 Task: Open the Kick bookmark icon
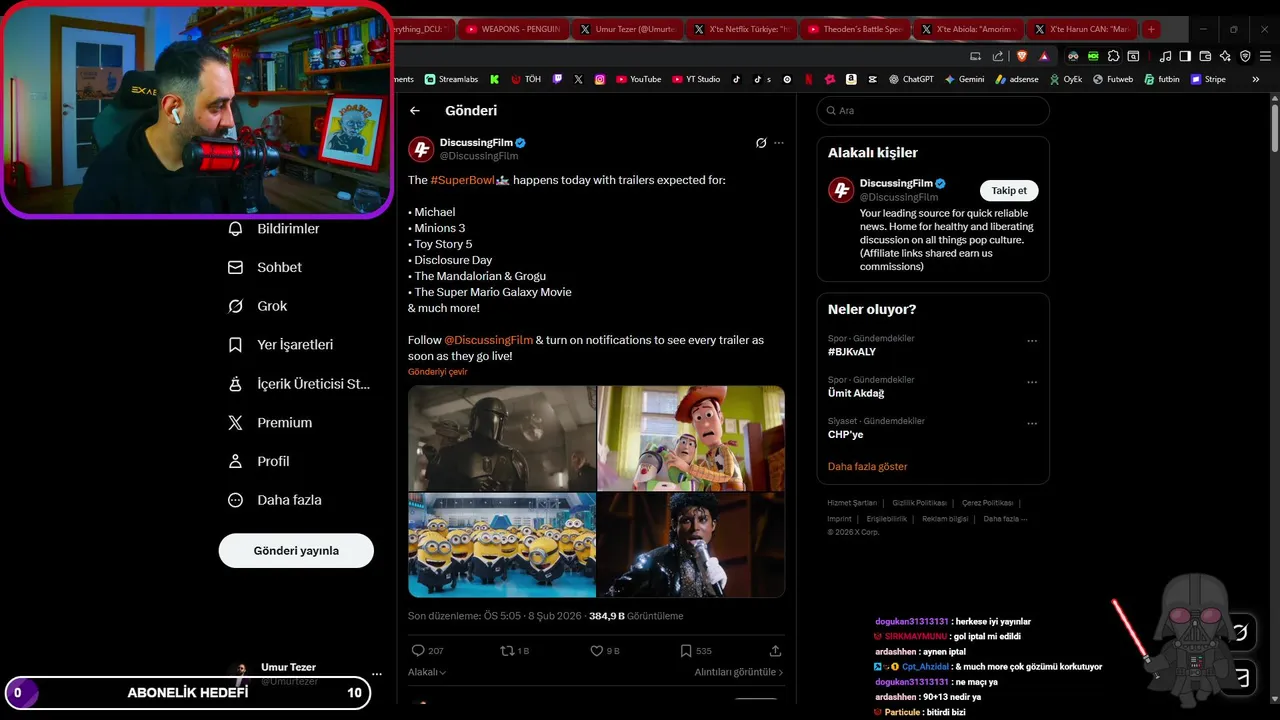pyautogui.click(x=494, y=79)
